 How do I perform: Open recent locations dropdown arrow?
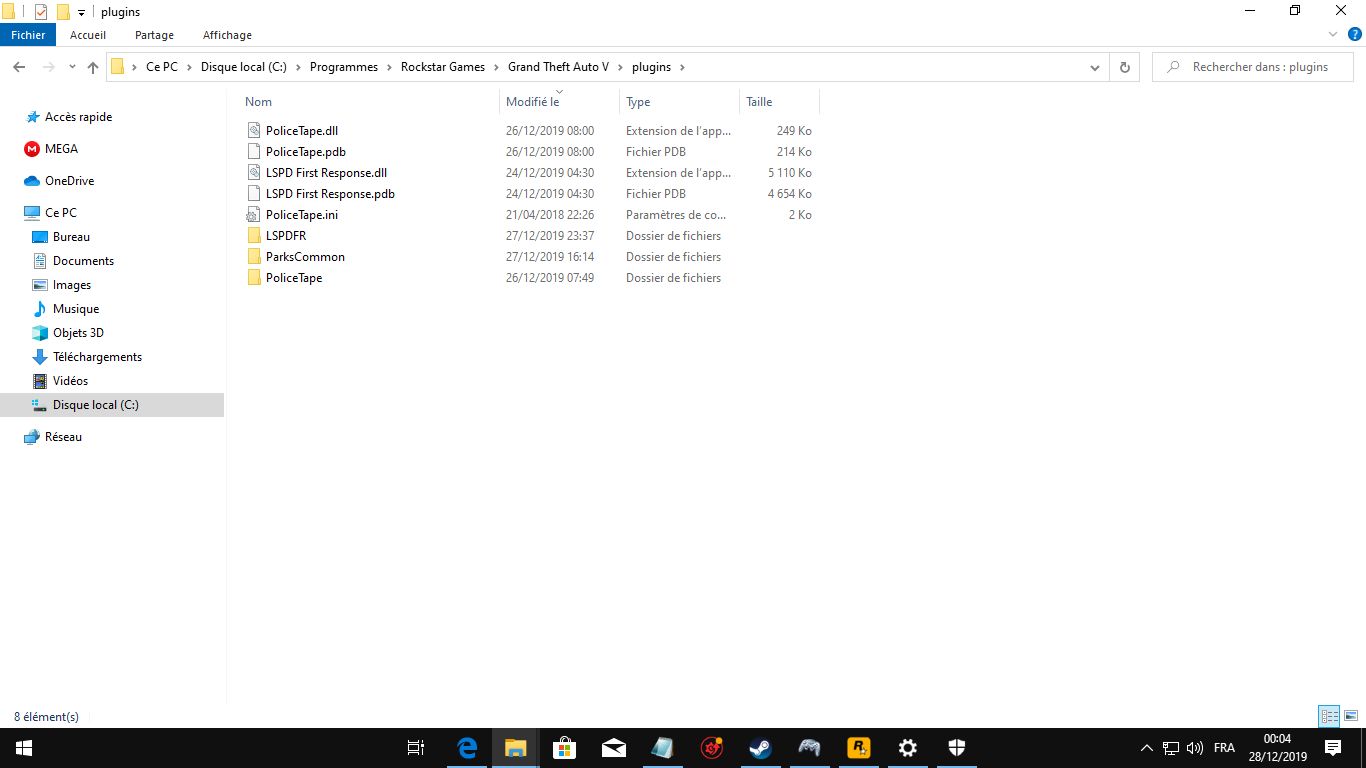(72, 67)
